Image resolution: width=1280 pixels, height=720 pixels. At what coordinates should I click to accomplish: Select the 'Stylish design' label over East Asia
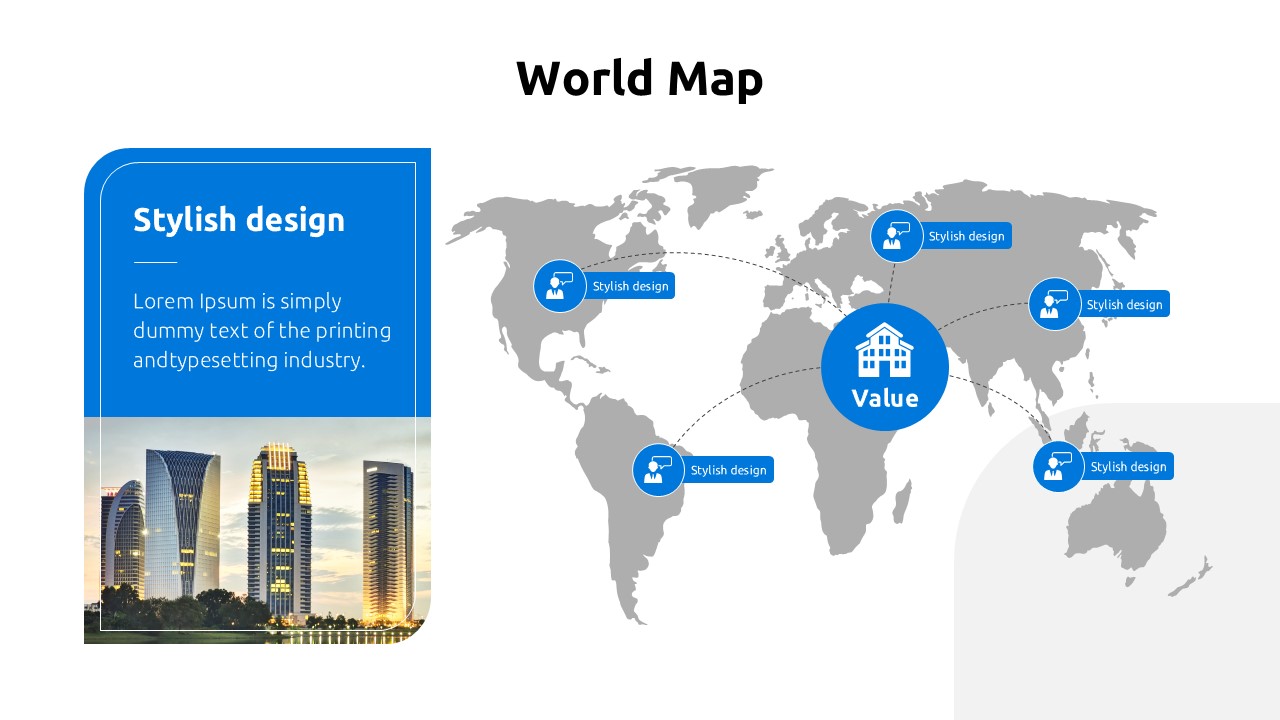click(x=1124, y=304)
